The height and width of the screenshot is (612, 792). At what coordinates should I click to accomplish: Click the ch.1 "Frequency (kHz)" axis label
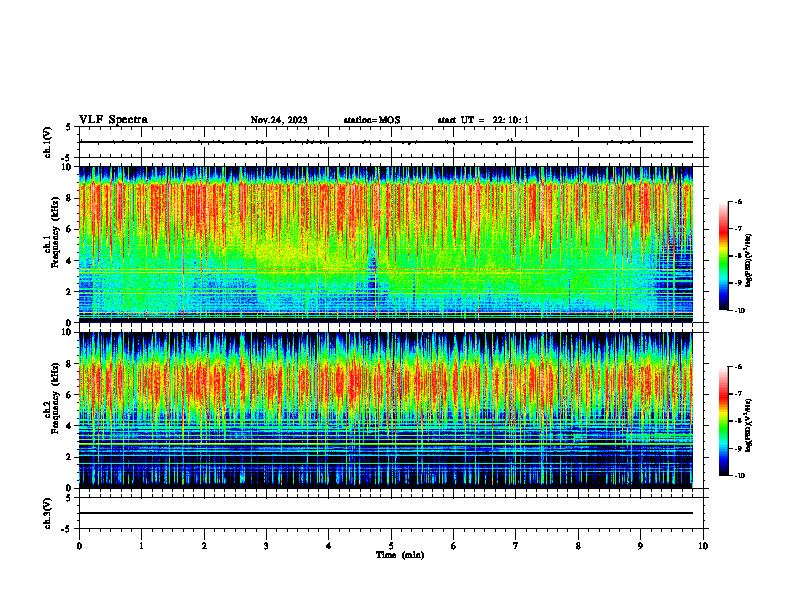[x=56, y=232]
